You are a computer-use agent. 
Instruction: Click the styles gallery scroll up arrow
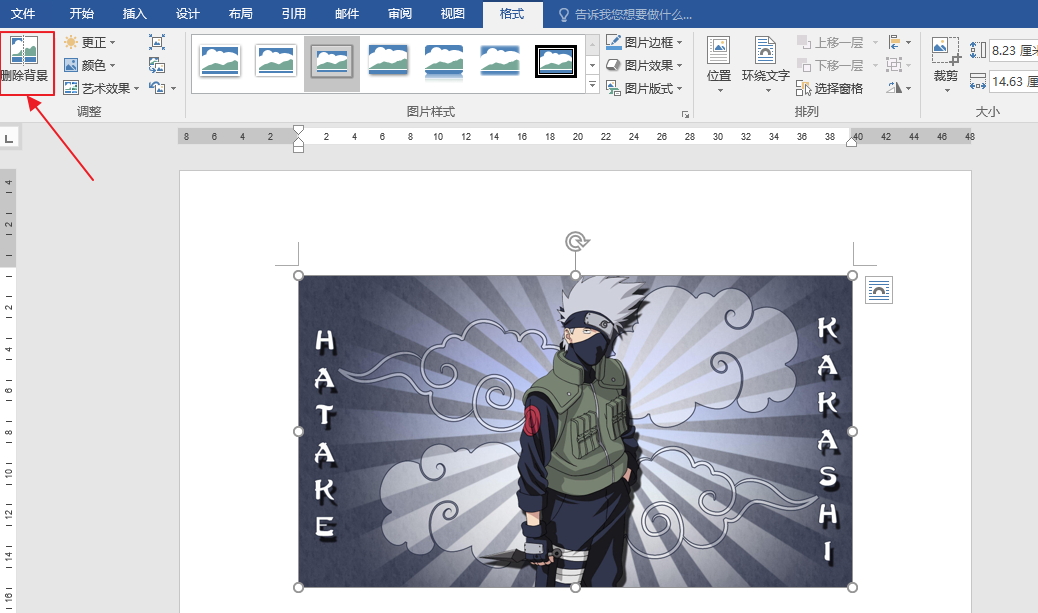pyautogui.click(x=592, y=44)
